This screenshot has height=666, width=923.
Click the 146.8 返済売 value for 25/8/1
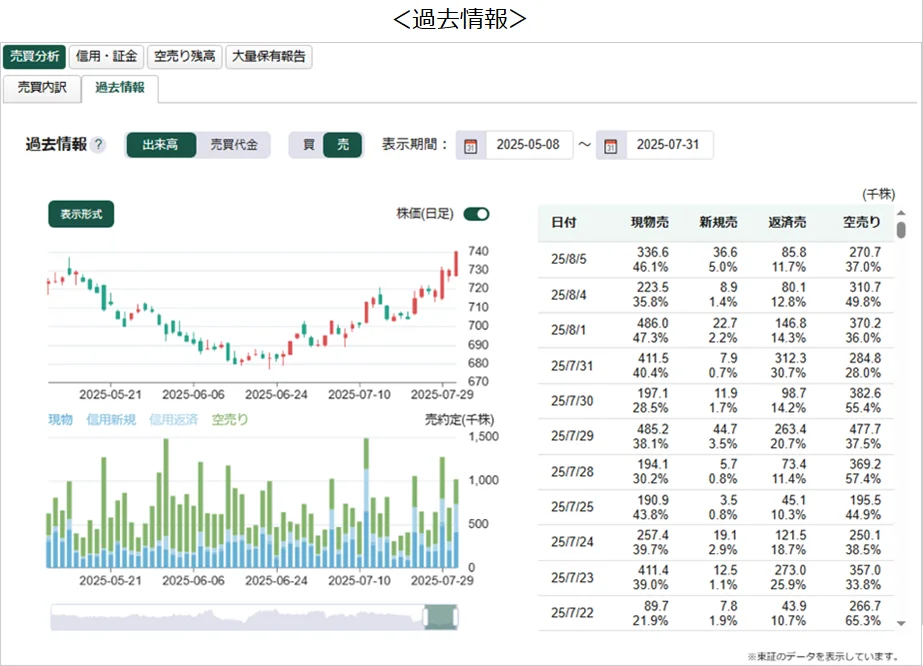[791, 323]
